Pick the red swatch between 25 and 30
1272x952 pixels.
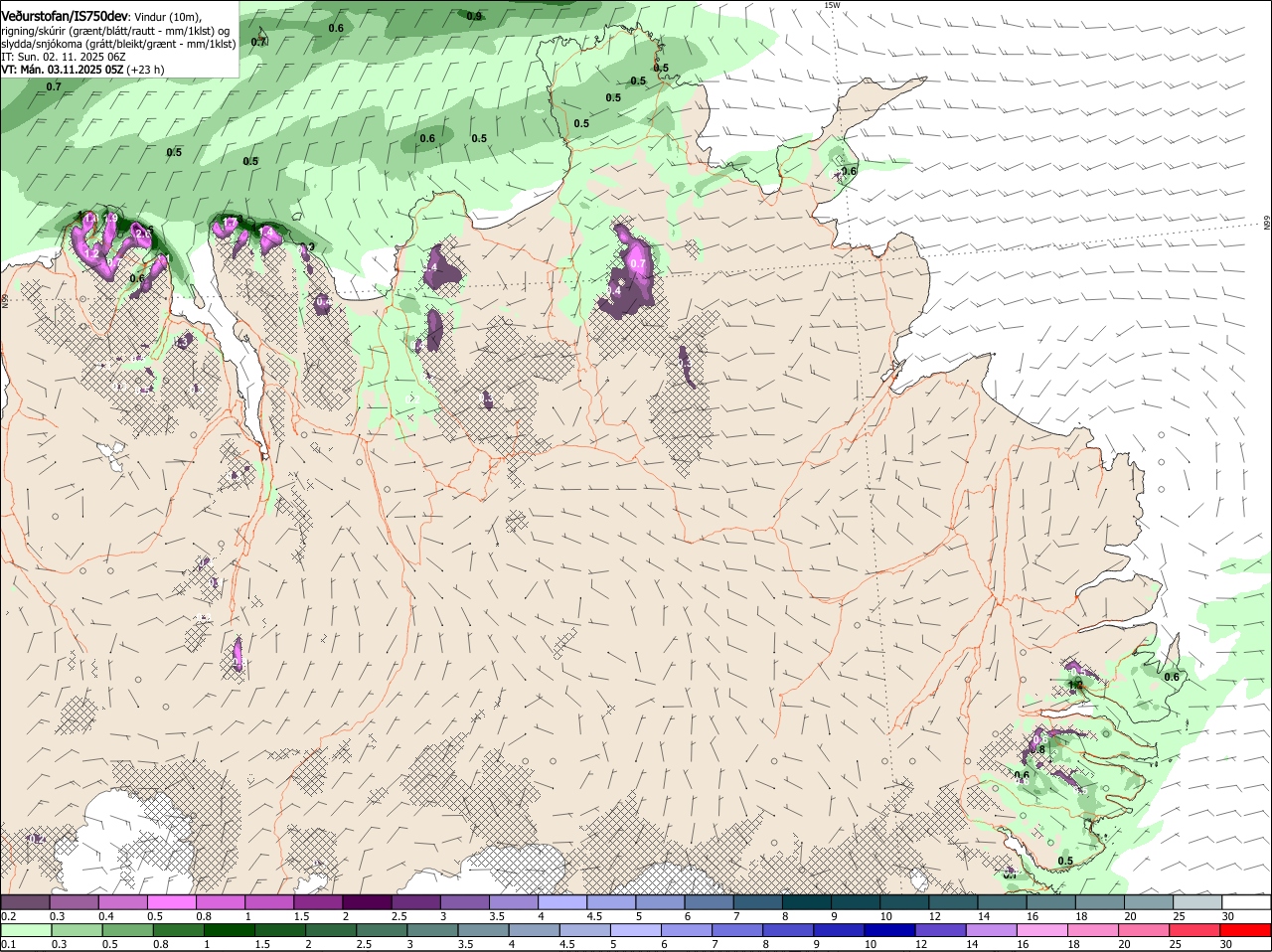(x=1193, y=930)
